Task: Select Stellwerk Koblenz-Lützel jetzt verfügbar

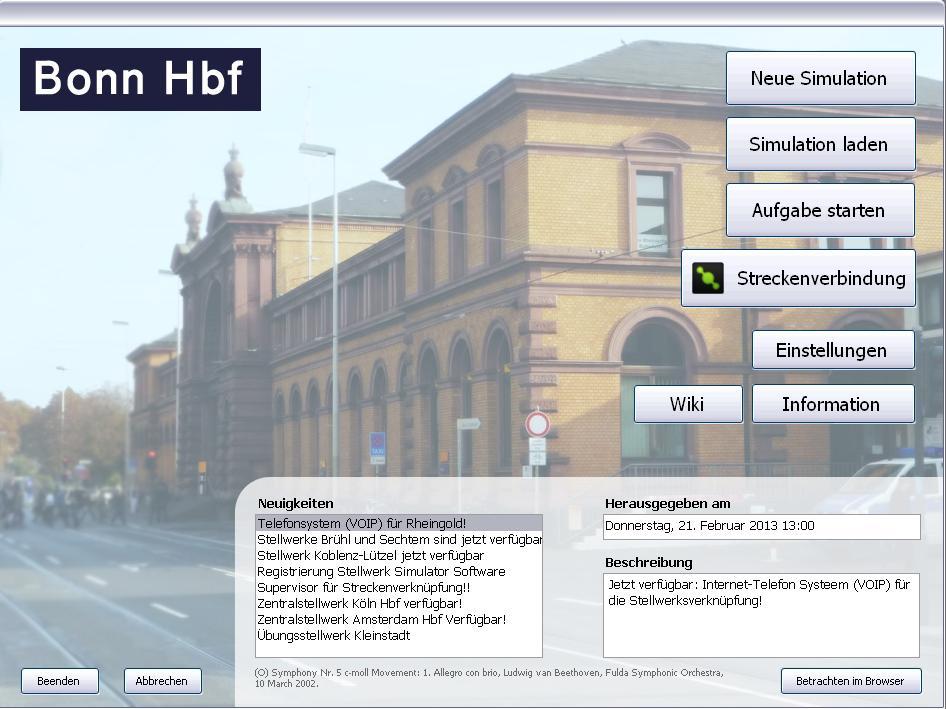Action: [399, 555]
